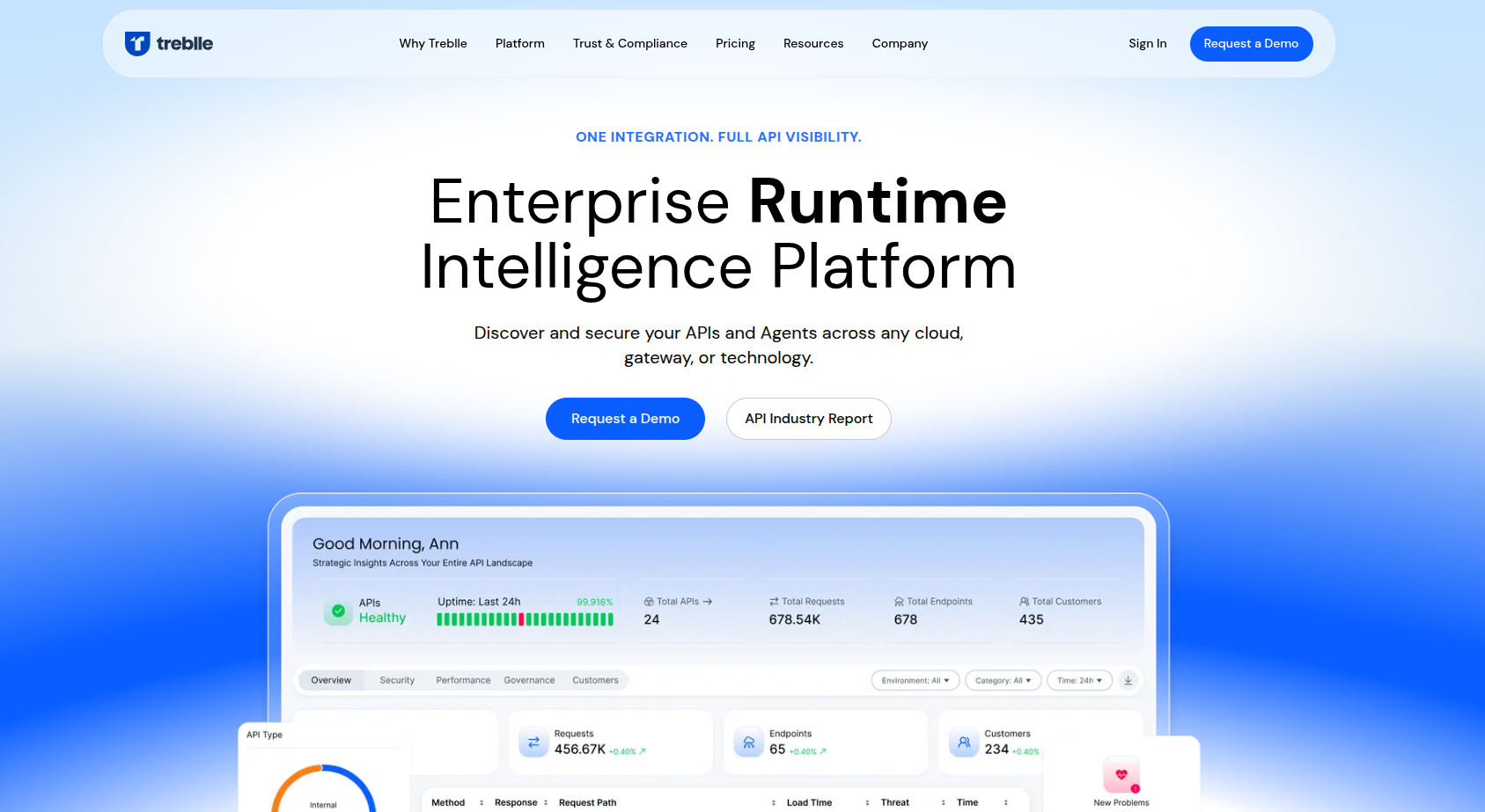Click the Customers card person icon
This screenshot has width=1485, height=812.
click(964, 743)
